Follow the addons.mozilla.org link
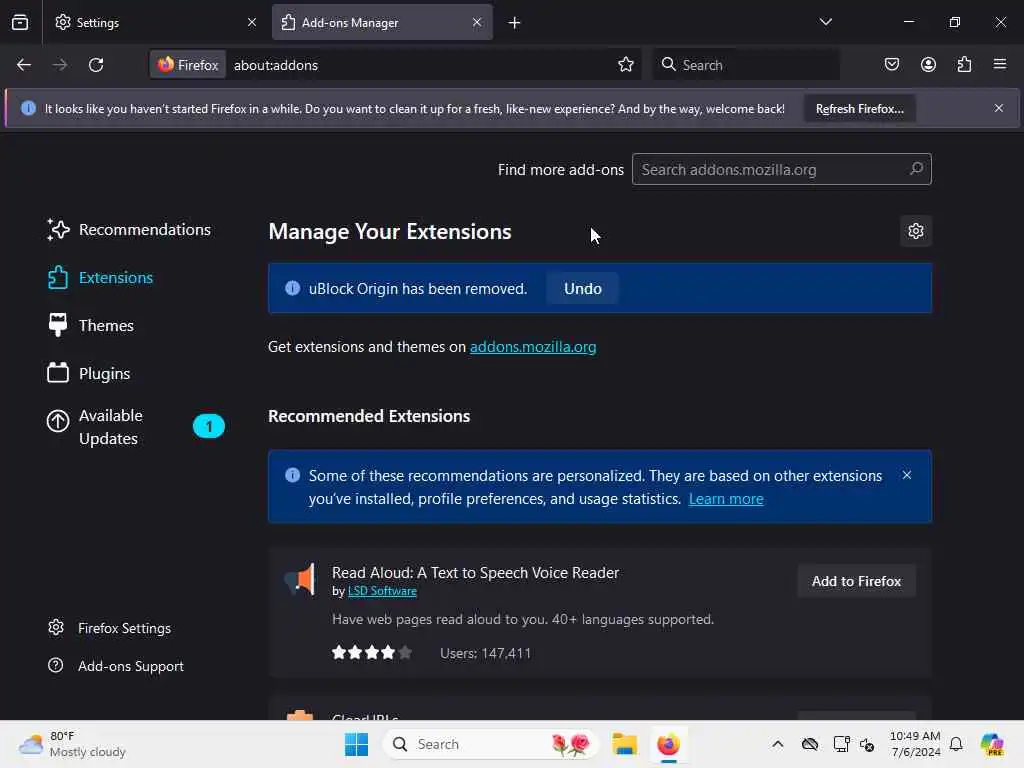1024x768 pixels. click(x=533, y=347)
